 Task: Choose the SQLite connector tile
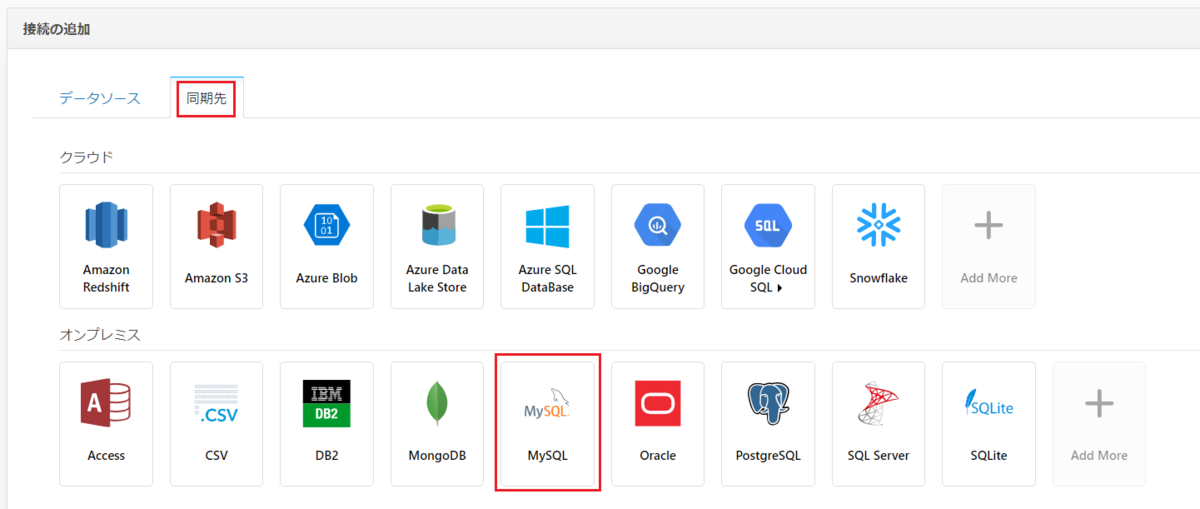coord(988,424)
